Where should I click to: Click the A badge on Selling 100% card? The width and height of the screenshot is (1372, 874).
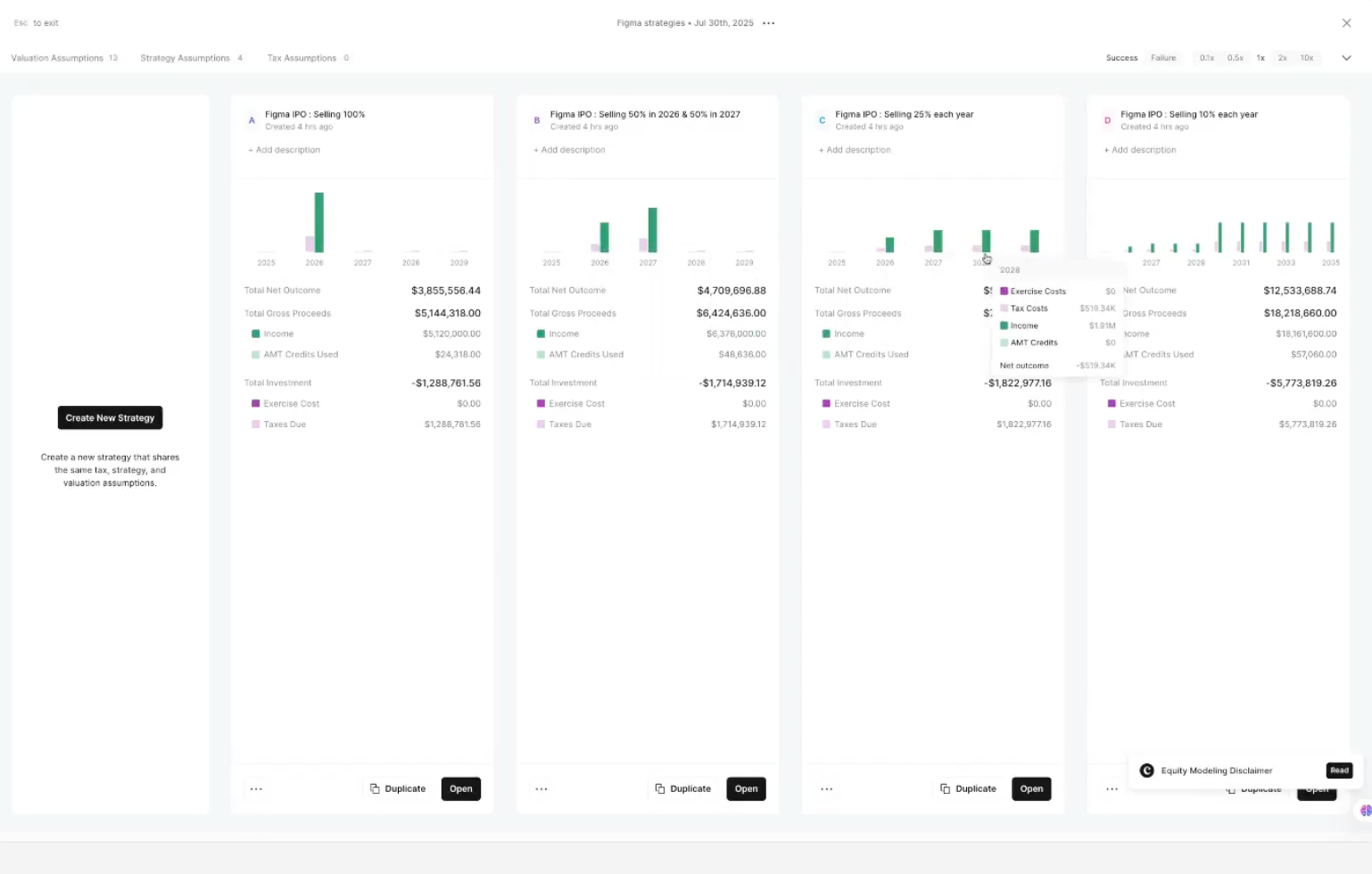click(x=252, y=120)
